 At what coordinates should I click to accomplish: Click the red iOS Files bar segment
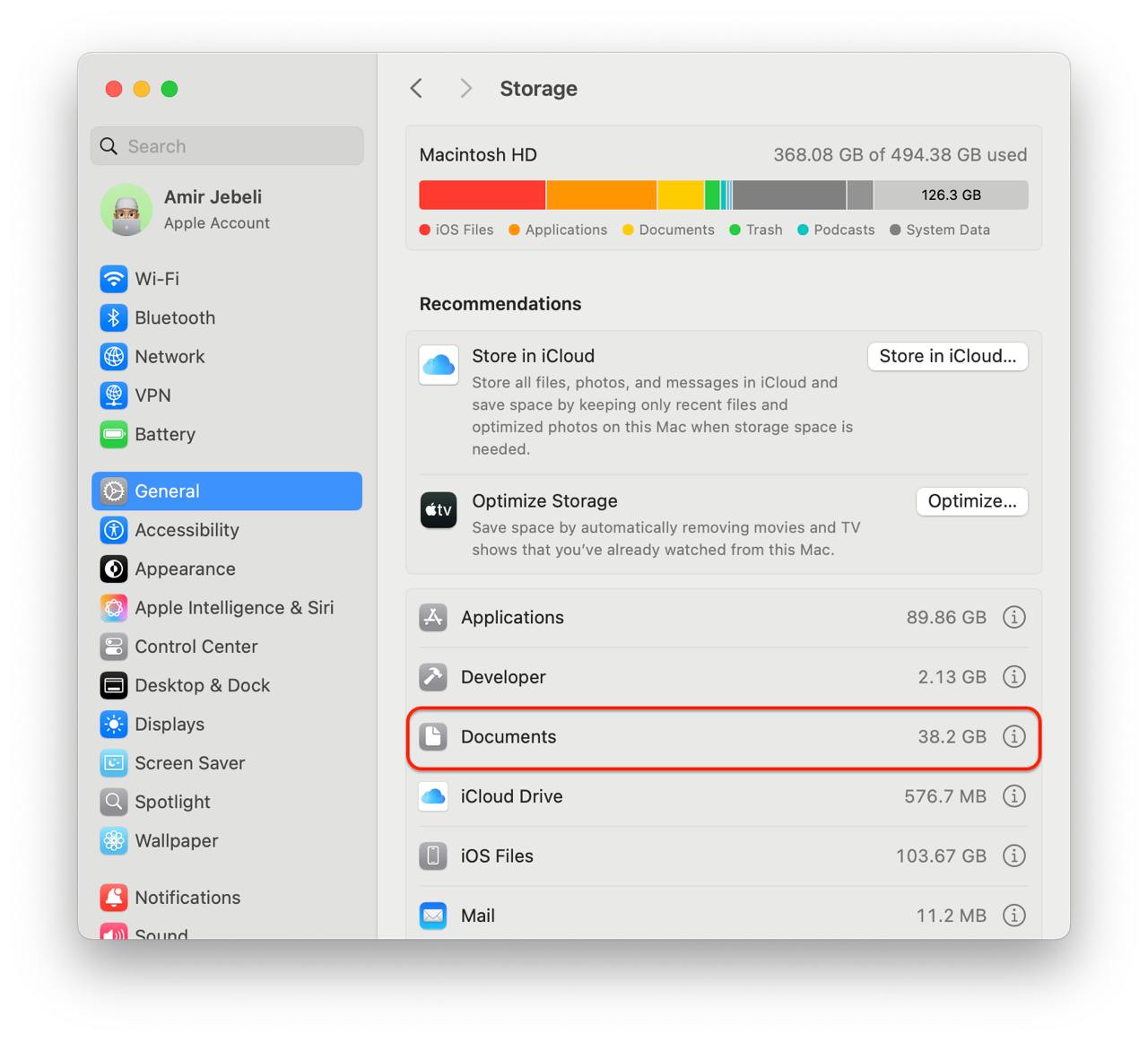(483, 195)
